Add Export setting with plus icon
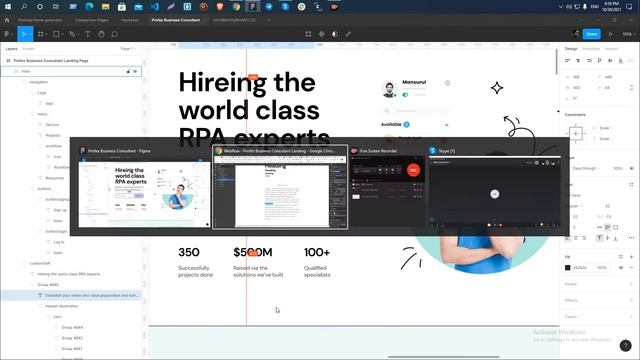The width and height of the screenshot is (640, 360). 631,316
